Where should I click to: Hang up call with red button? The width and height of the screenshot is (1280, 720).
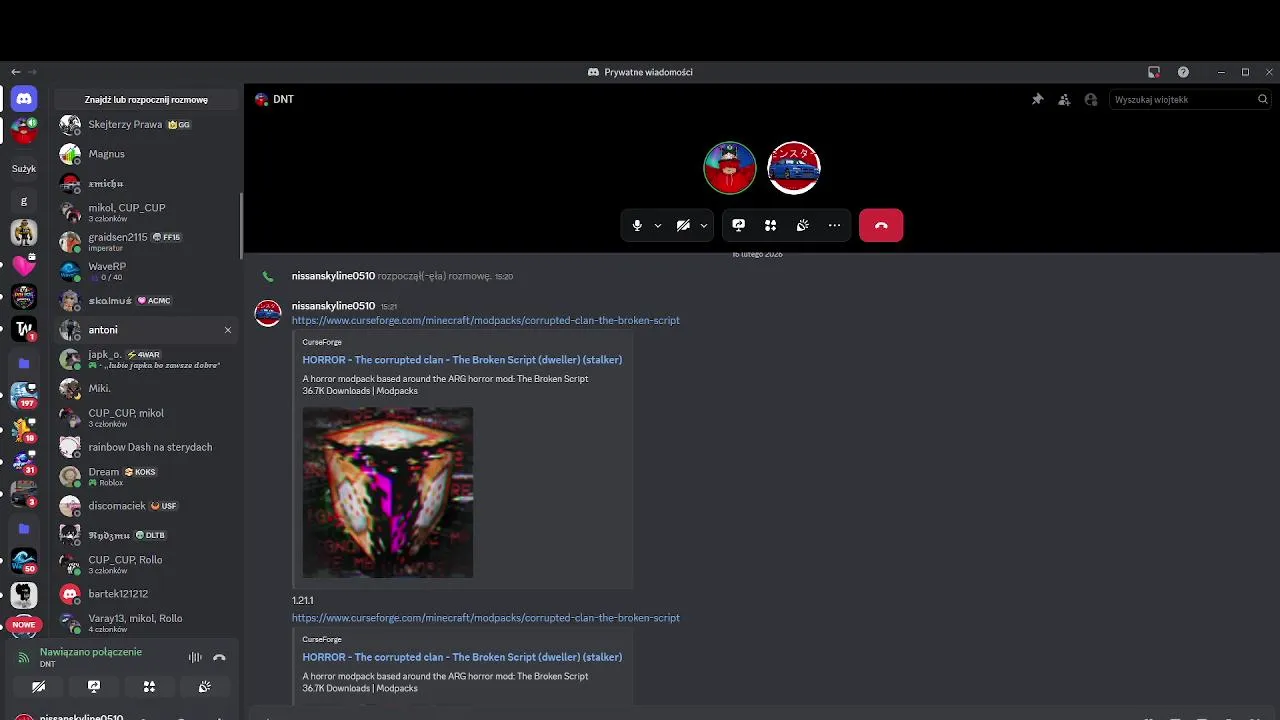tap(881, 226)
